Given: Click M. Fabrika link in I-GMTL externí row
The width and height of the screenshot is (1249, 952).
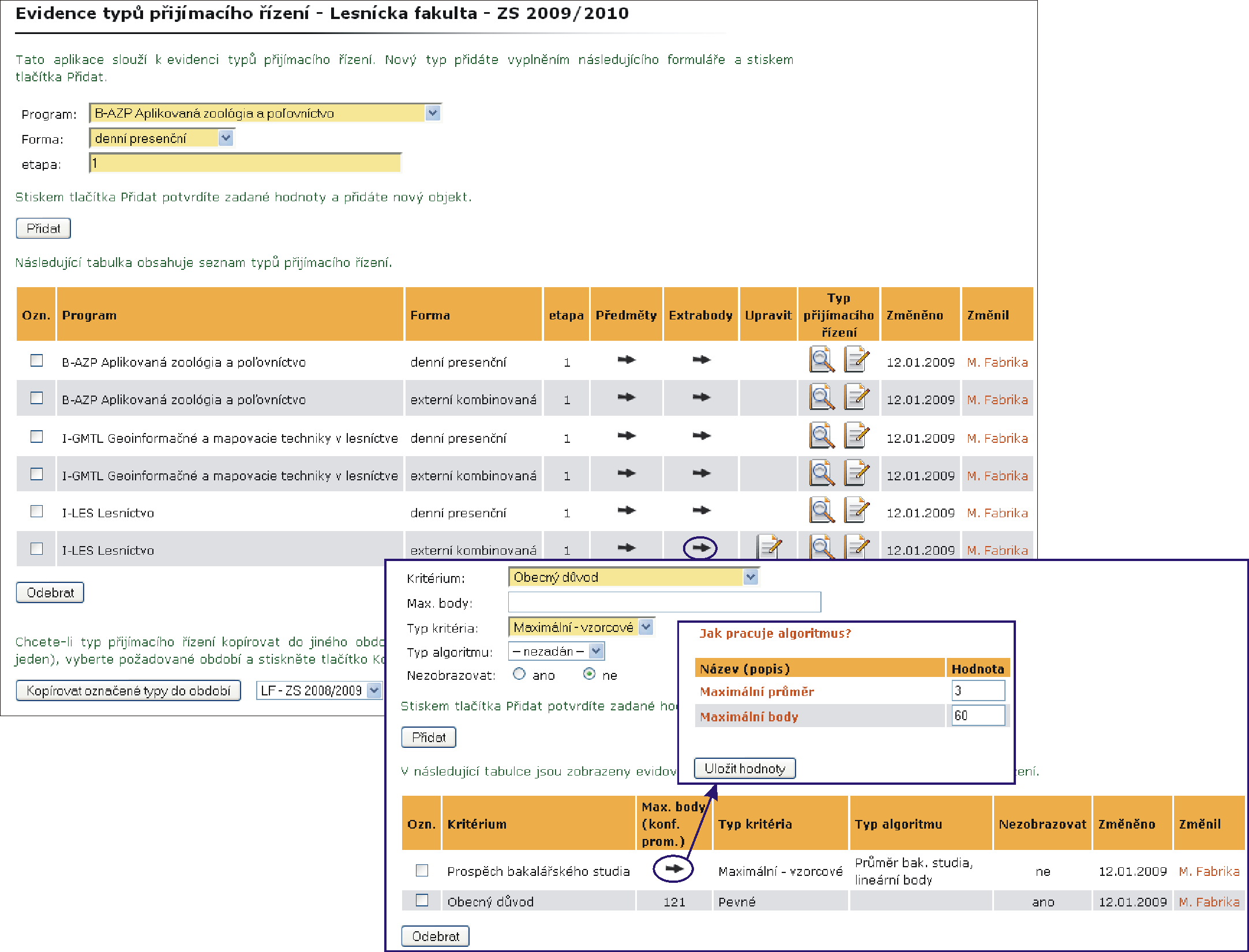Looking at the screenshot, I should click(997, 476).
